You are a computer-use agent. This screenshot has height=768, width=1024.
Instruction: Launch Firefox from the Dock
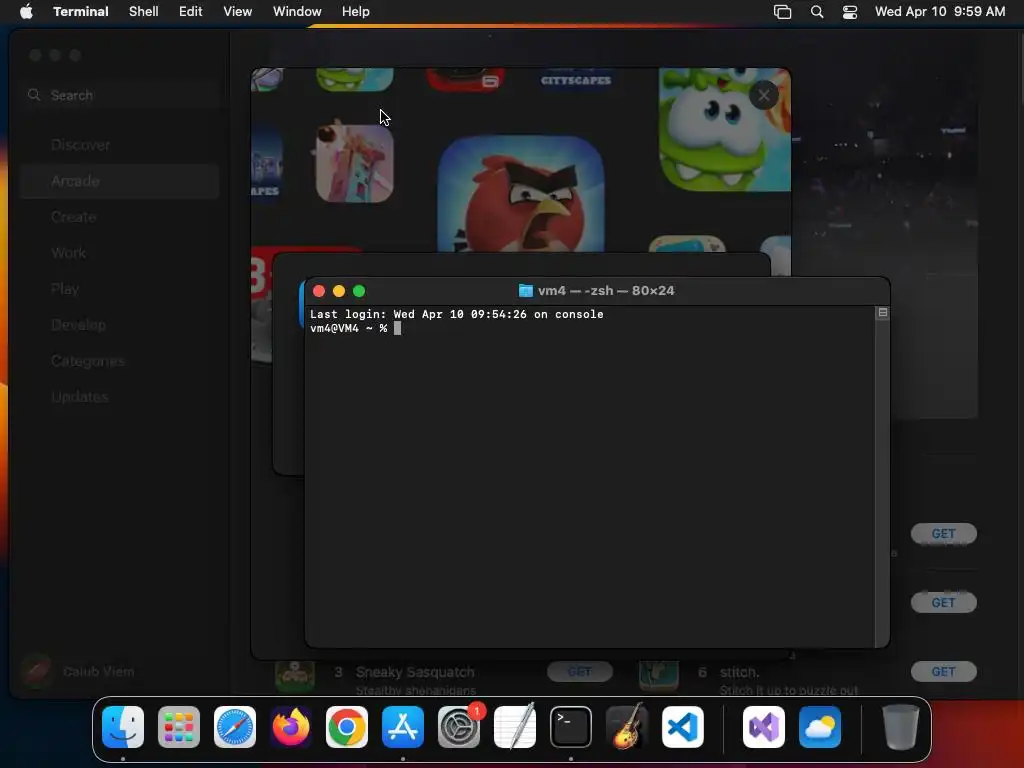pyautogui.click(x=291, y=727)
